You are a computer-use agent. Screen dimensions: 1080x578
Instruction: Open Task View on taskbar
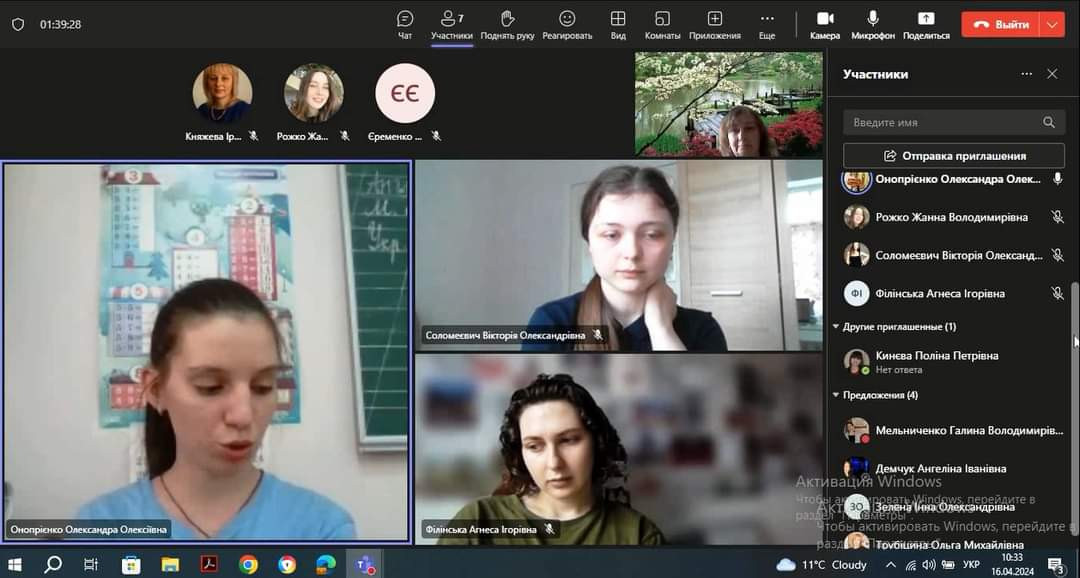[91, 565]
